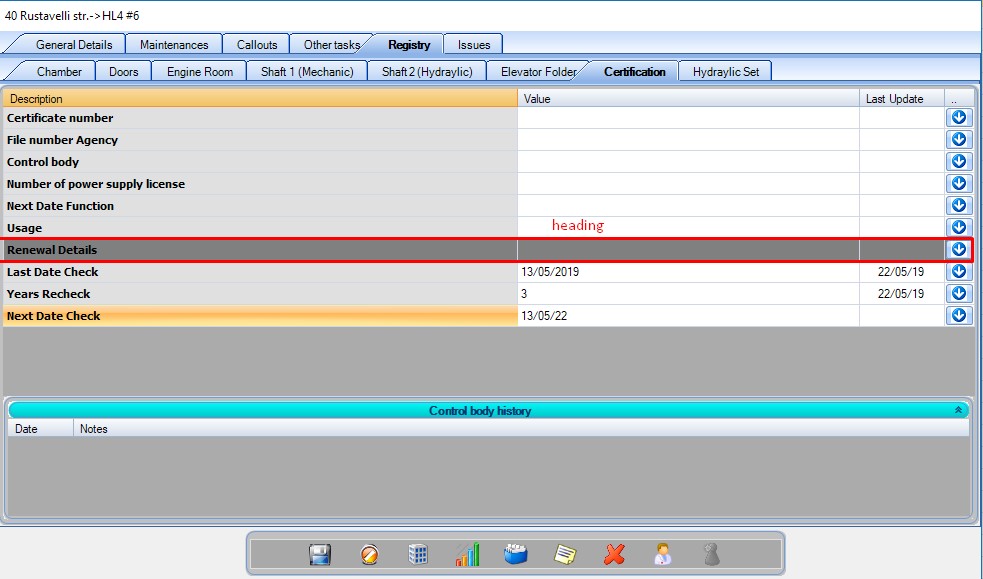Click the Next Date Check row arrow button
The image size is (983, 579).
(x=959, y=316)
